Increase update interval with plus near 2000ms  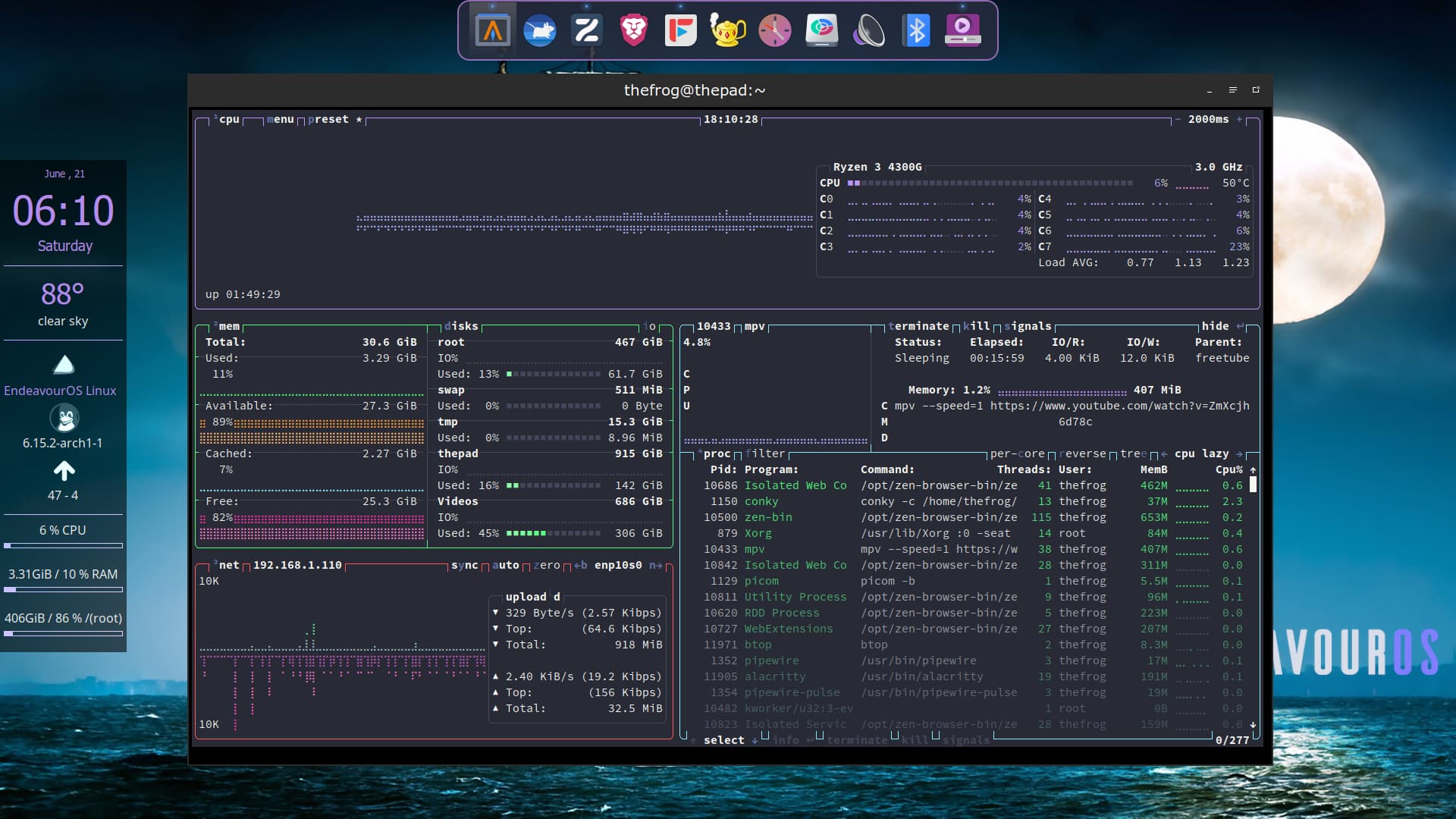pyautogui.click(x=1240, y=119)
